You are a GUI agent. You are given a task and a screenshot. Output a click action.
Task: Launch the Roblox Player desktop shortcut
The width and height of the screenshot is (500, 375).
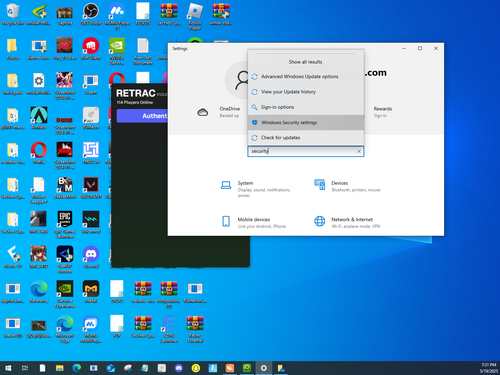click(x=195, y=16)
